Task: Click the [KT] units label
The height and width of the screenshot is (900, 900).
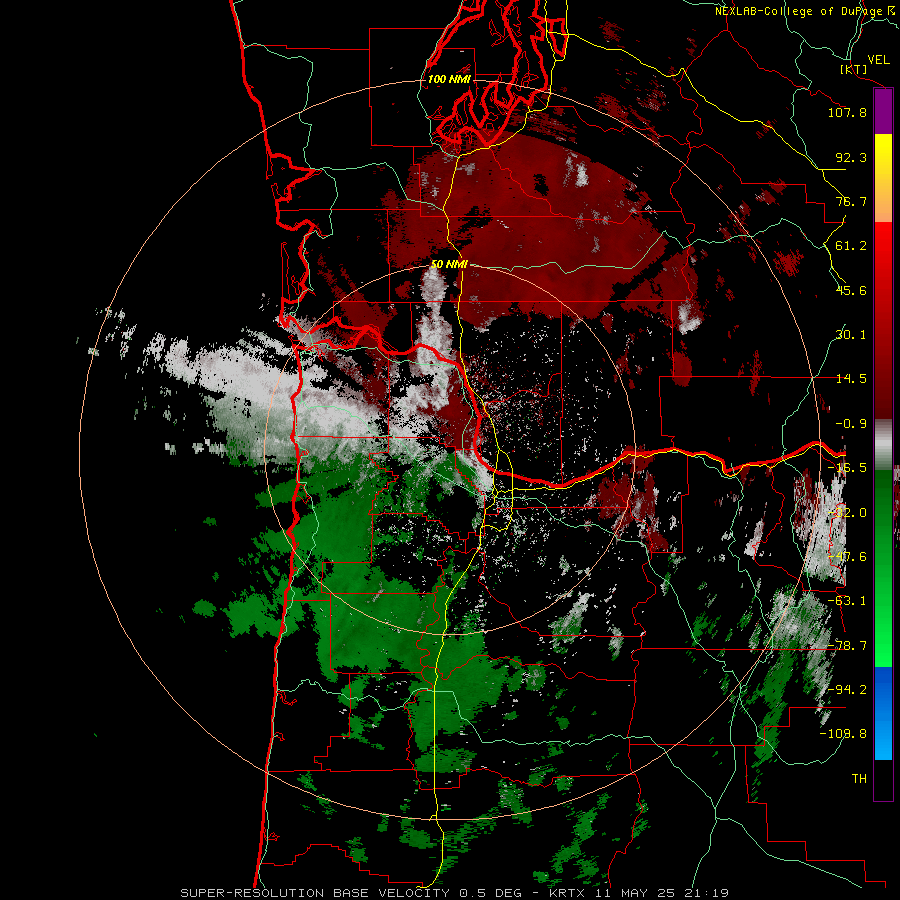Action: [x=854, y=69]
